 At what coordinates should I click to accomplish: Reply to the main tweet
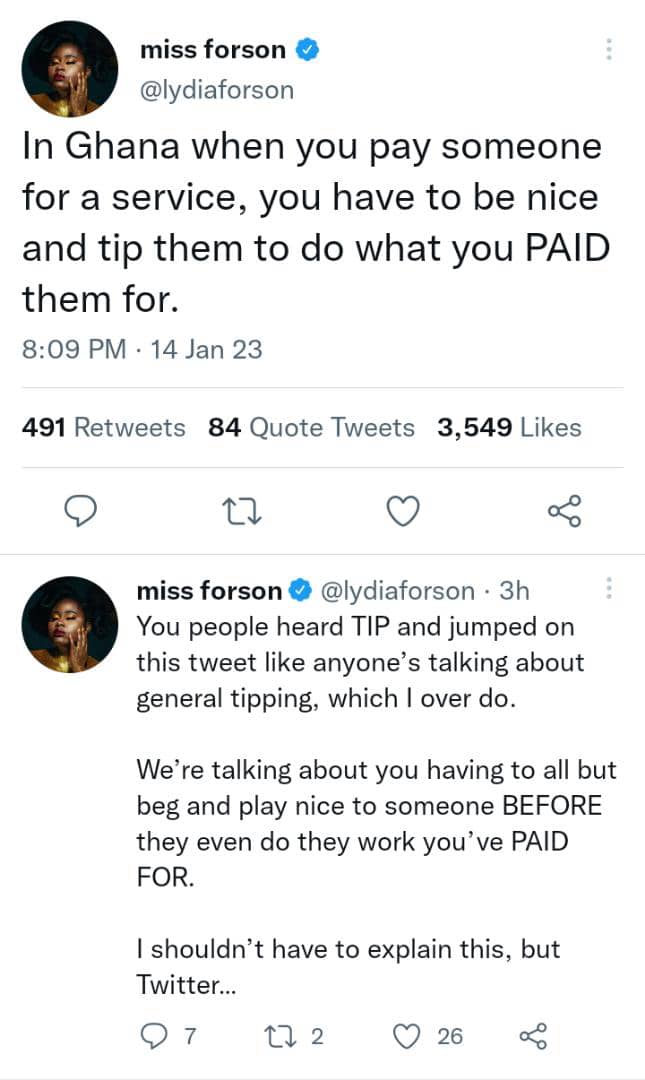coord(79,512)
